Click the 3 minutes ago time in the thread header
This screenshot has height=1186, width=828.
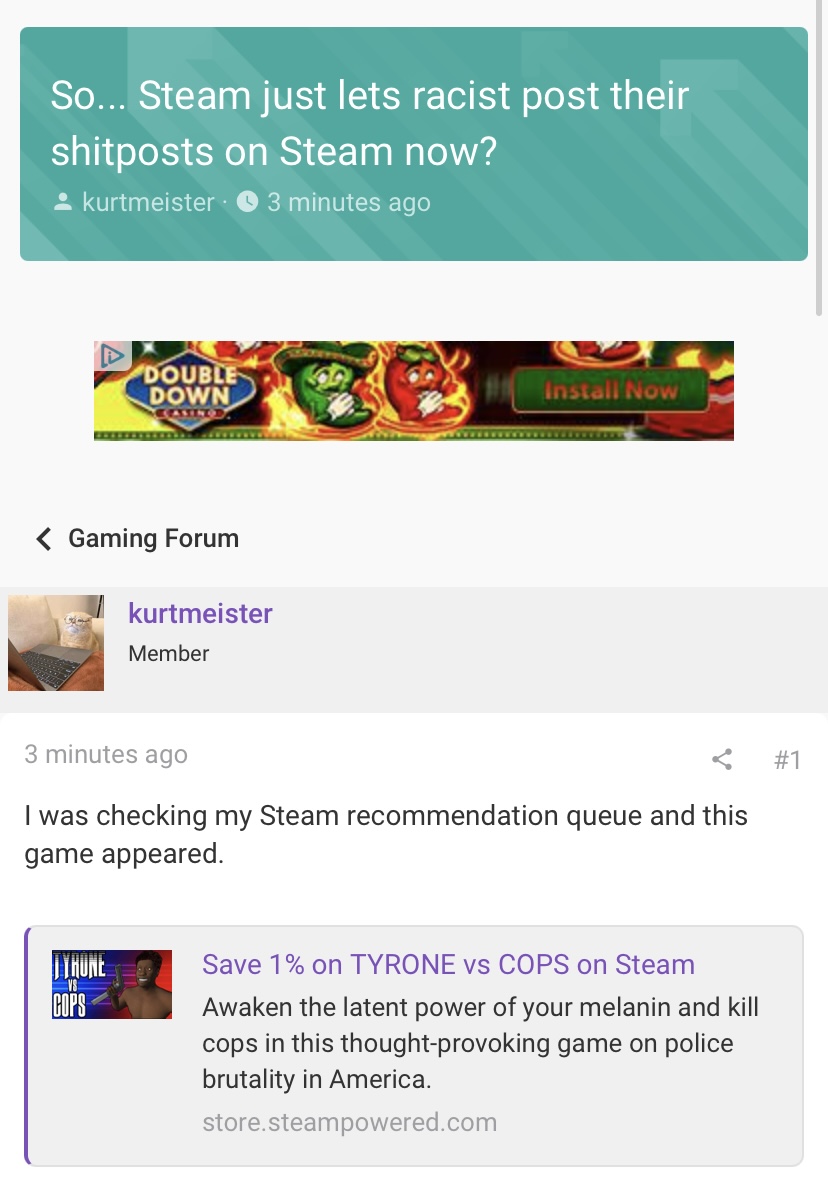pos(349,202)
